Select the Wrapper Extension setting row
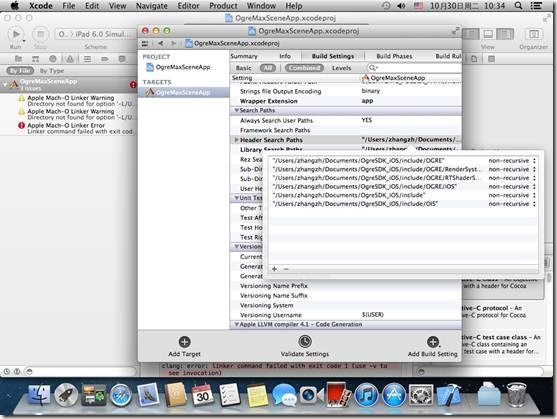Viewport: 557px width, 419px height. [x=346, y=101]
